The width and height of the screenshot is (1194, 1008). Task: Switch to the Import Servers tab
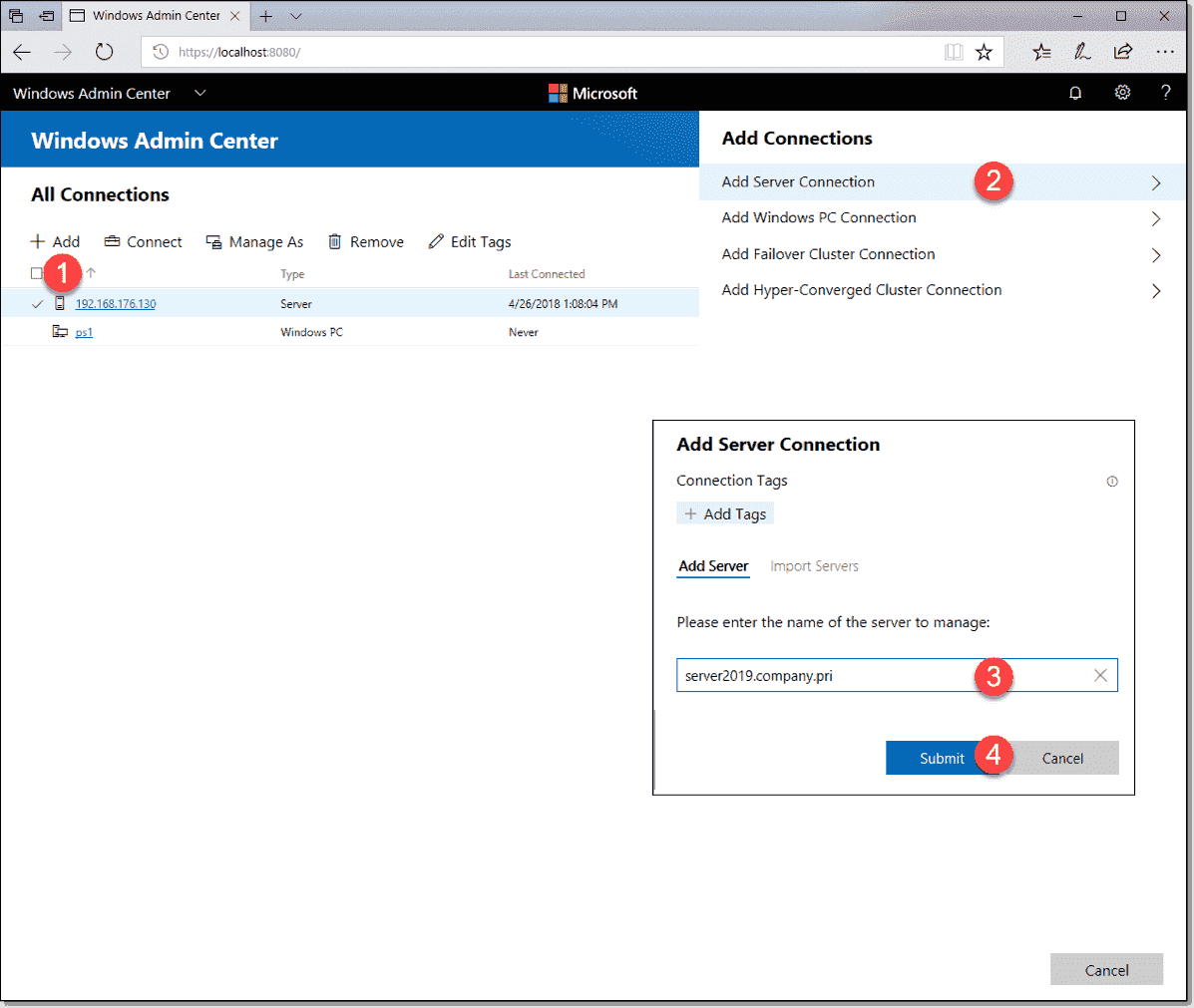[x=814, y=565]
